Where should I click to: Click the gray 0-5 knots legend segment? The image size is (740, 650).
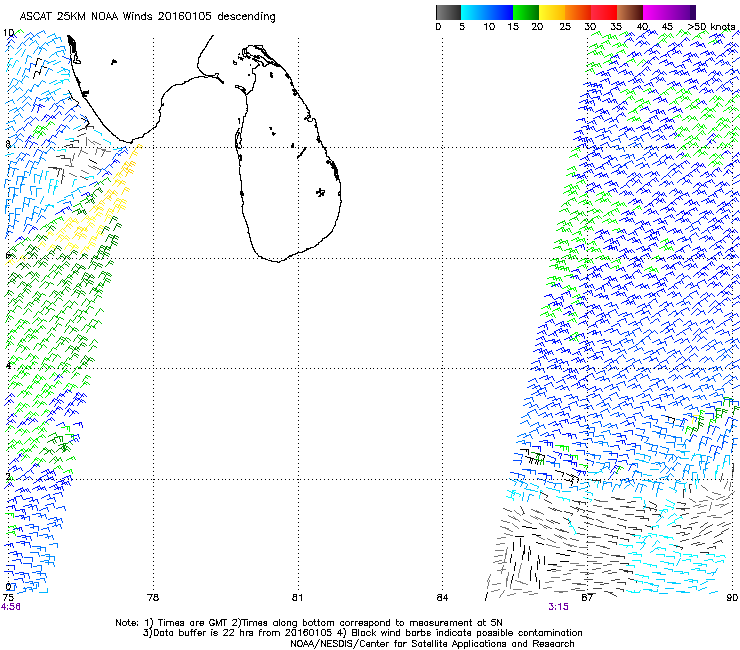448,12
